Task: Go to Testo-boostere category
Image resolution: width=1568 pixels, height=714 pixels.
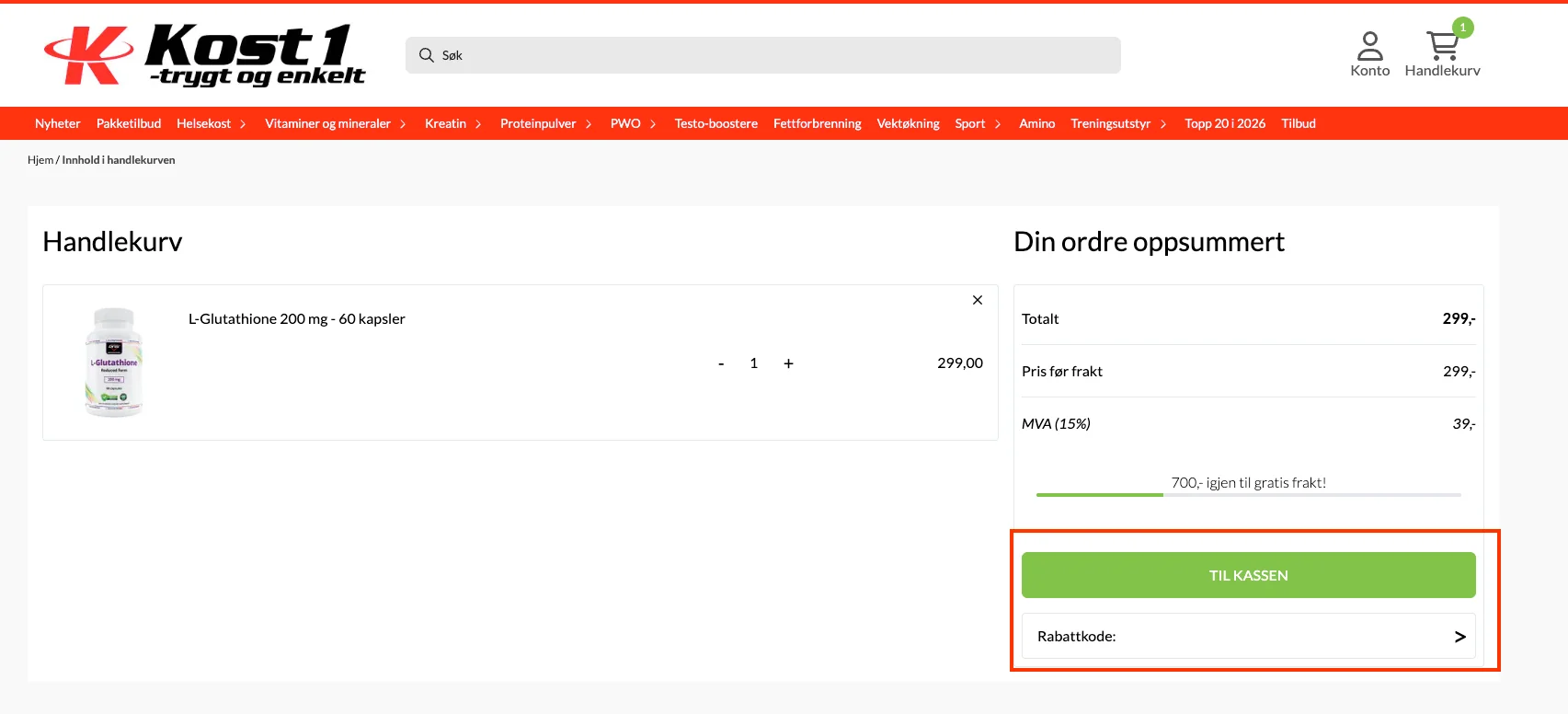Action: tap(716, 123)
